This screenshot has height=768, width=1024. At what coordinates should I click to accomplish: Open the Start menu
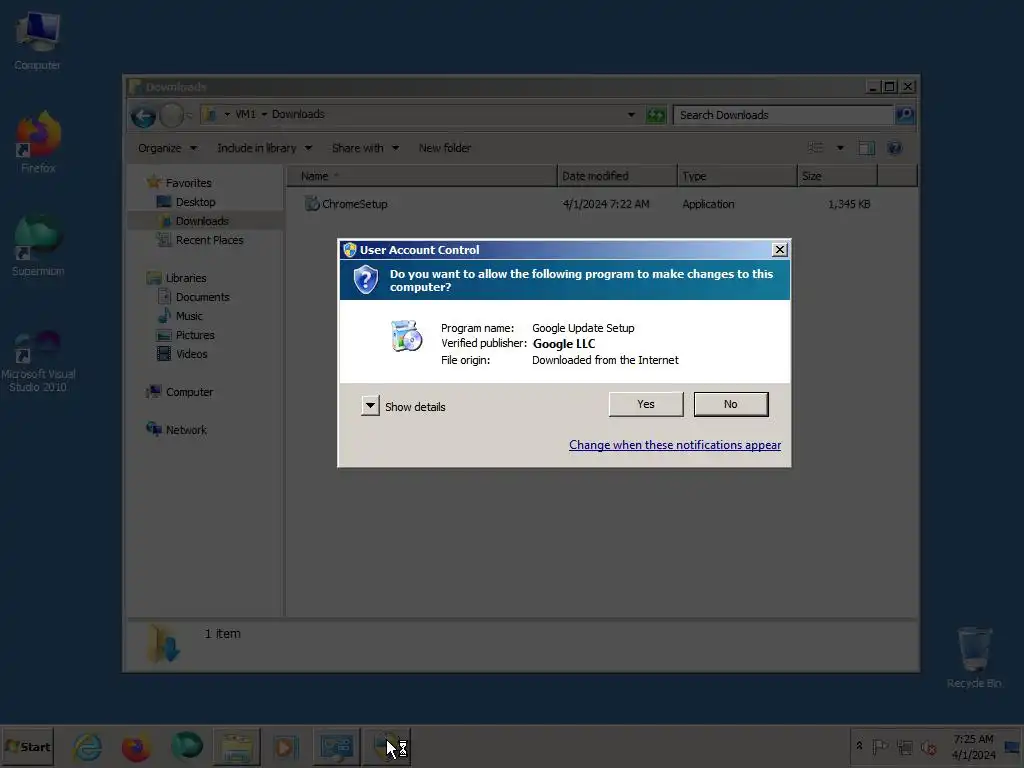27,746
